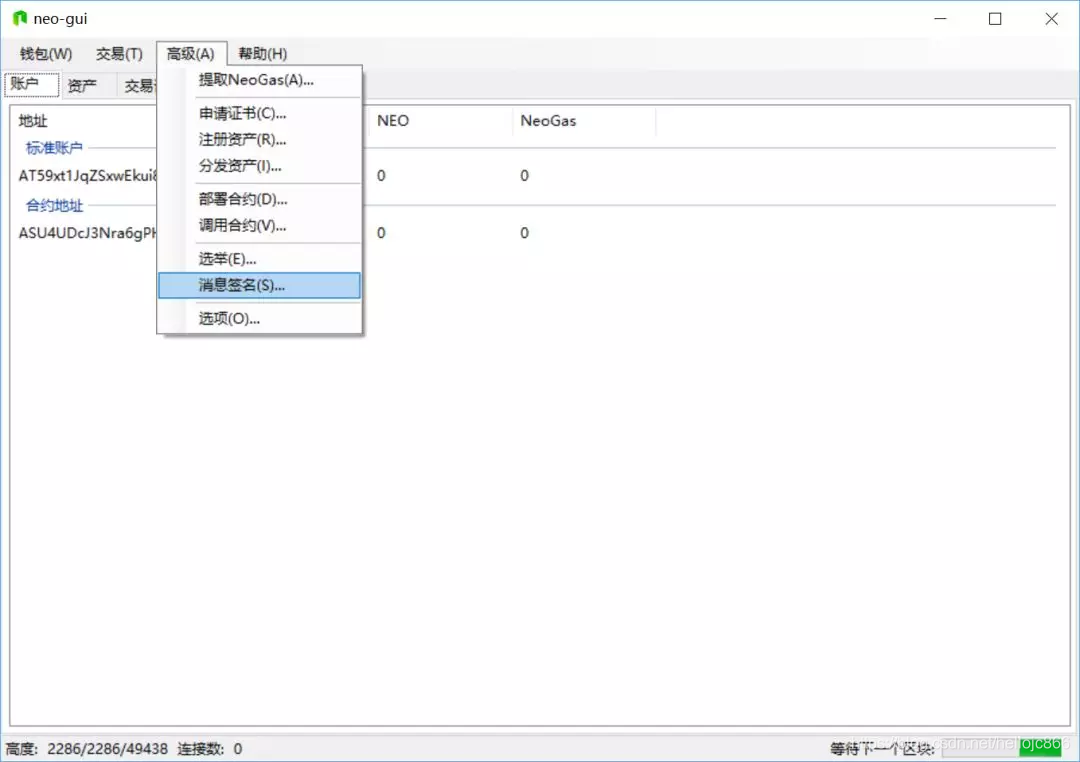Open 选项(O)... from the menu
The height and width of the screenshot is (762, 1080).
tap(259, 318)
